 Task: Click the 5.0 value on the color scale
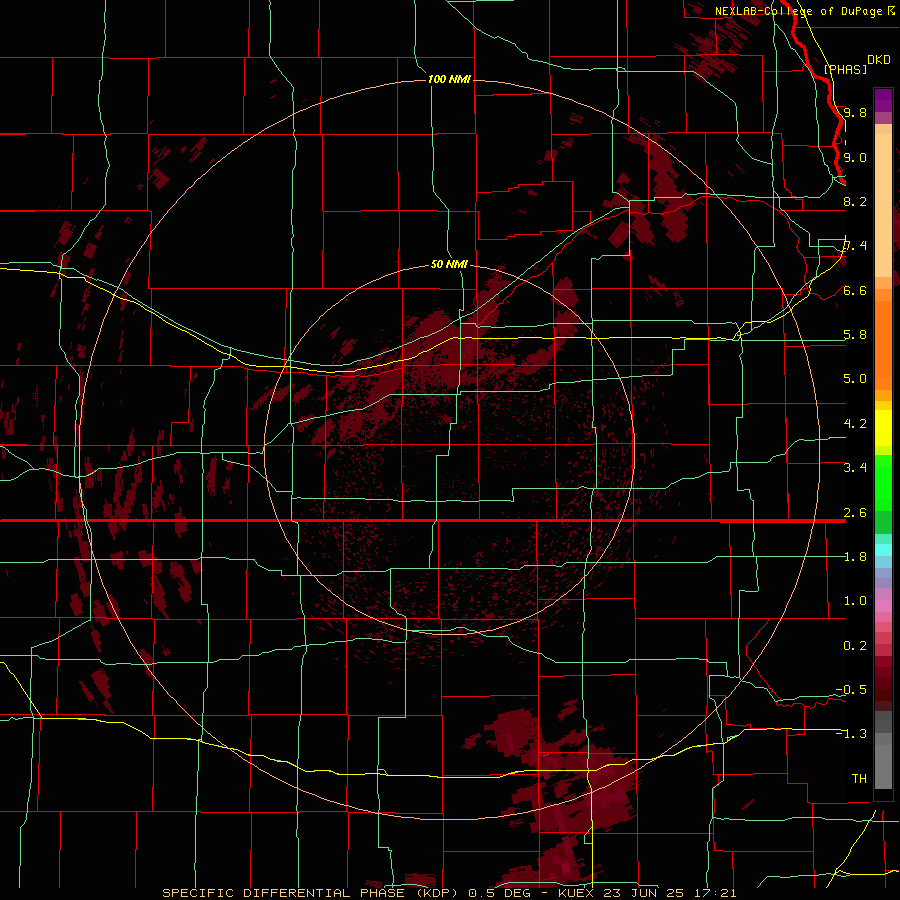855,379
